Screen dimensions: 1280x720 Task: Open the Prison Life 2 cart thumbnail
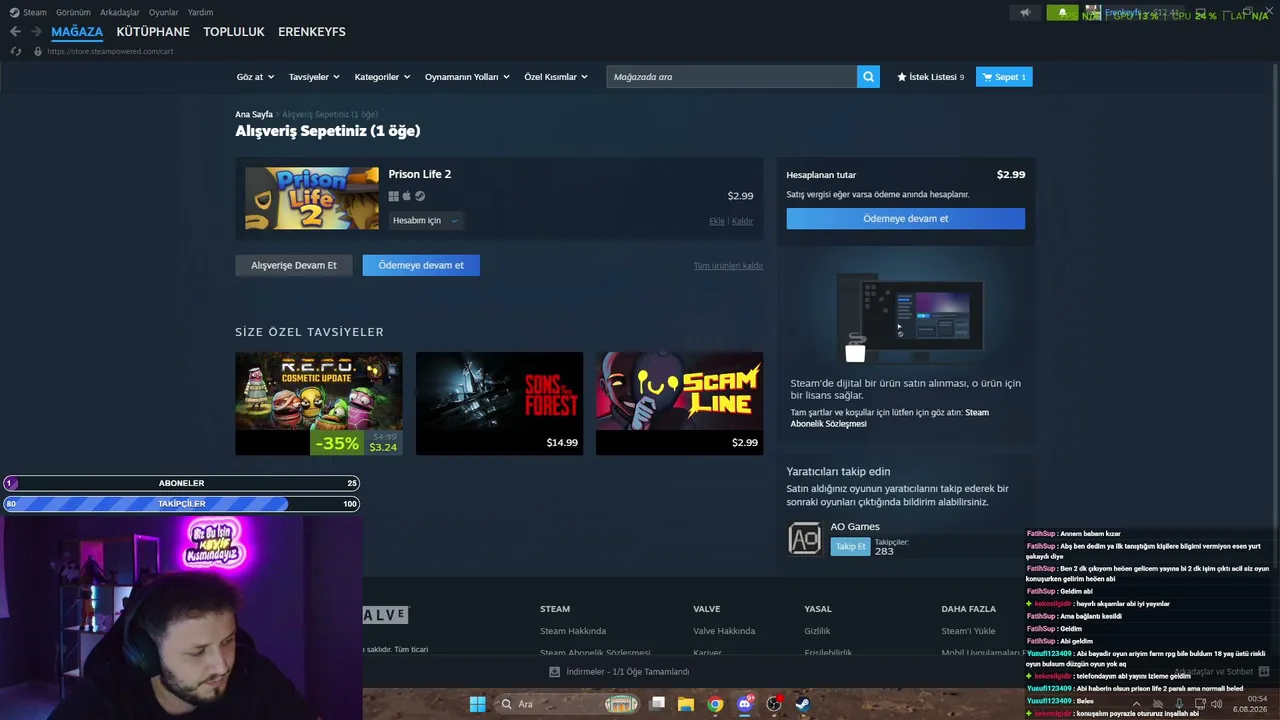pos(312,198)
